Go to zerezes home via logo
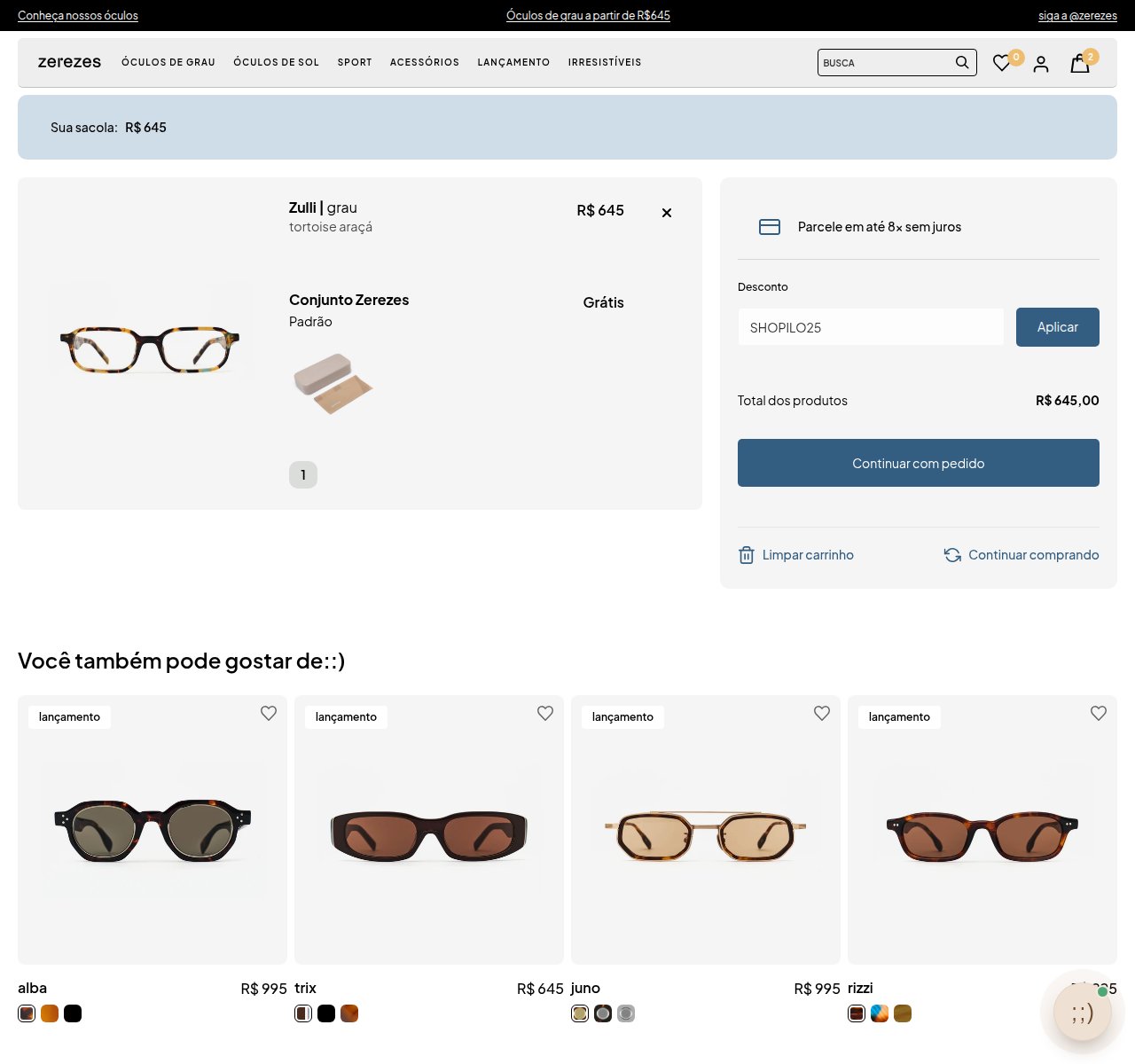 [x=69, y=62]
